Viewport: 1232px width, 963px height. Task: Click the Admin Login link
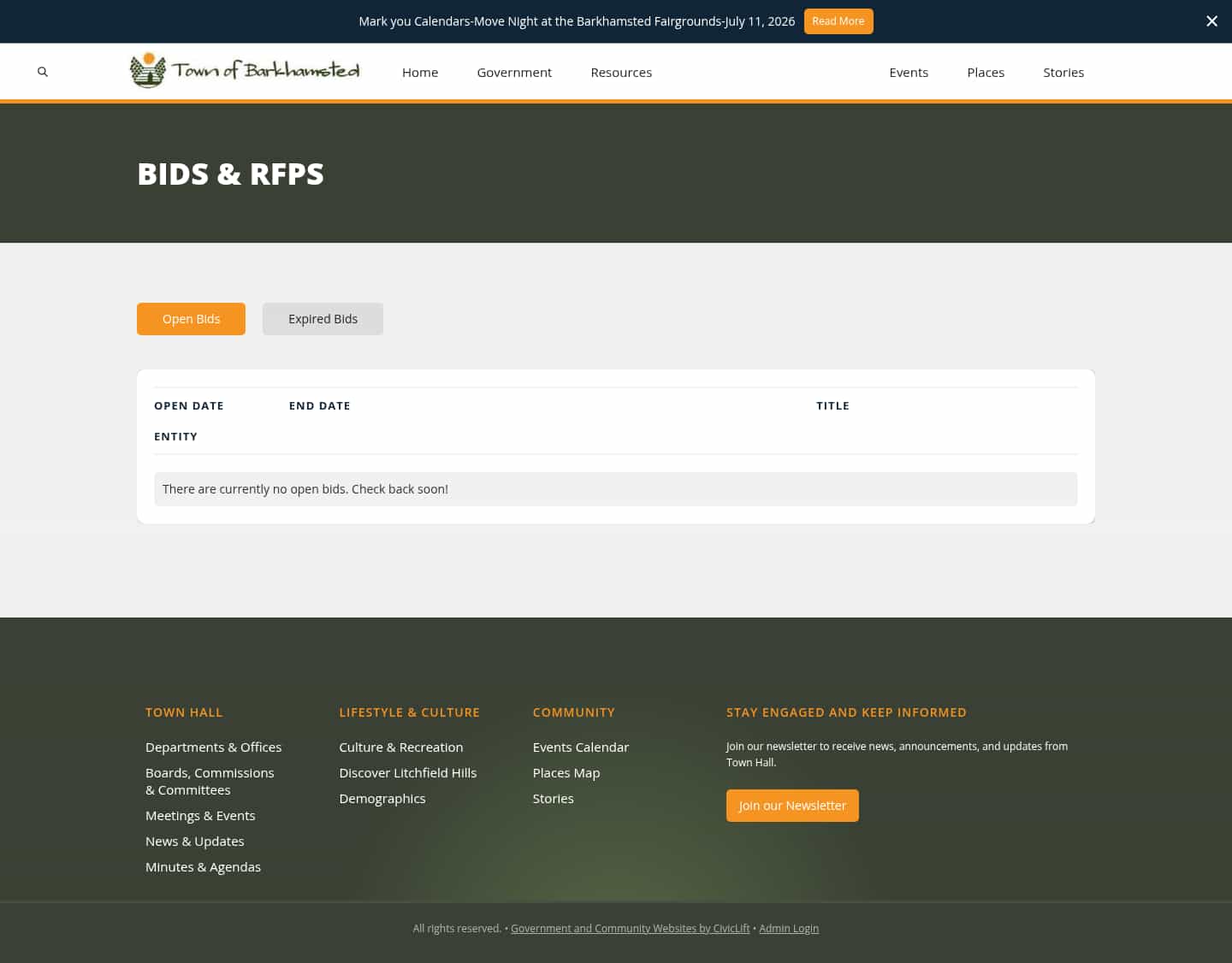(789, 929)
